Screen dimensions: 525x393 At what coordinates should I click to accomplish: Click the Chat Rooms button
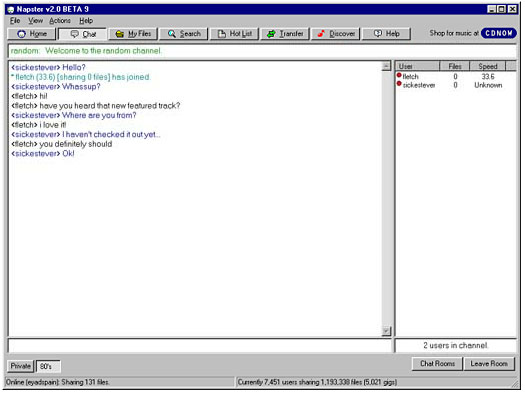click(437, 364)
